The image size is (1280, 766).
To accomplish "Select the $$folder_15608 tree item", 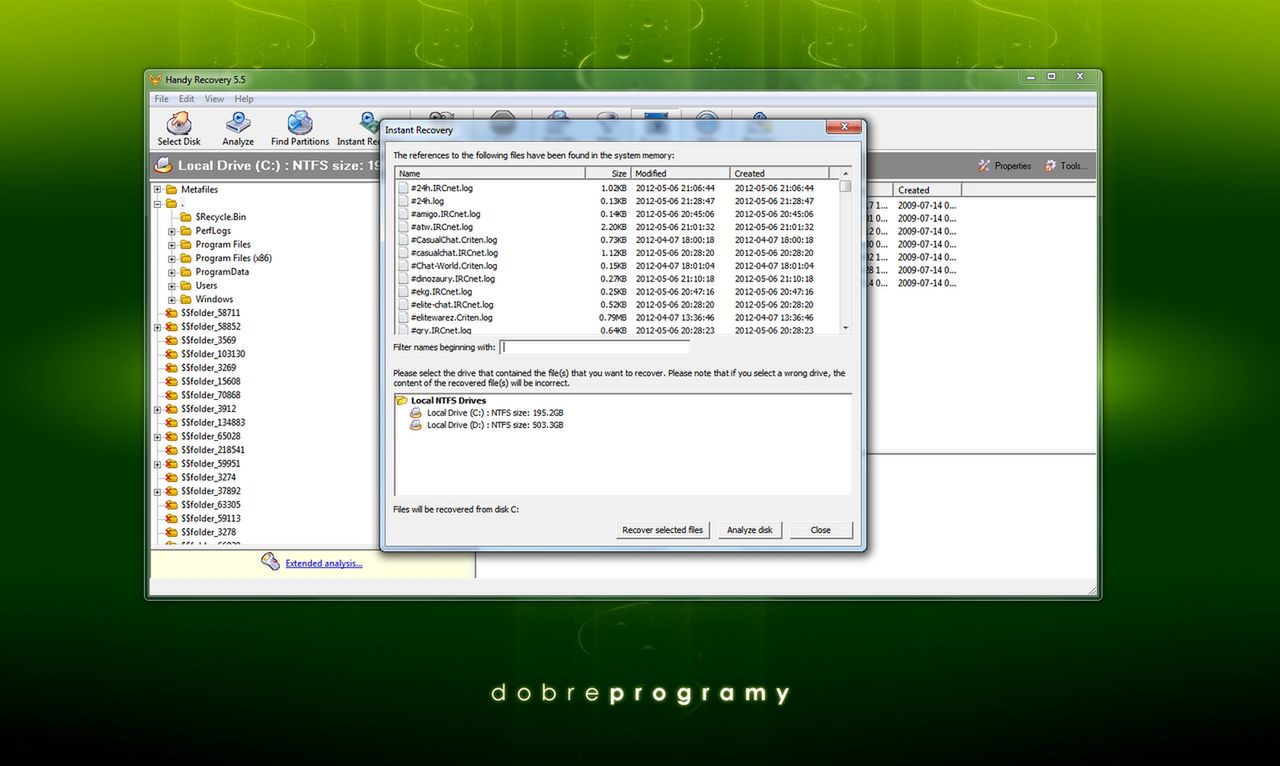I will tap(211, 381).
